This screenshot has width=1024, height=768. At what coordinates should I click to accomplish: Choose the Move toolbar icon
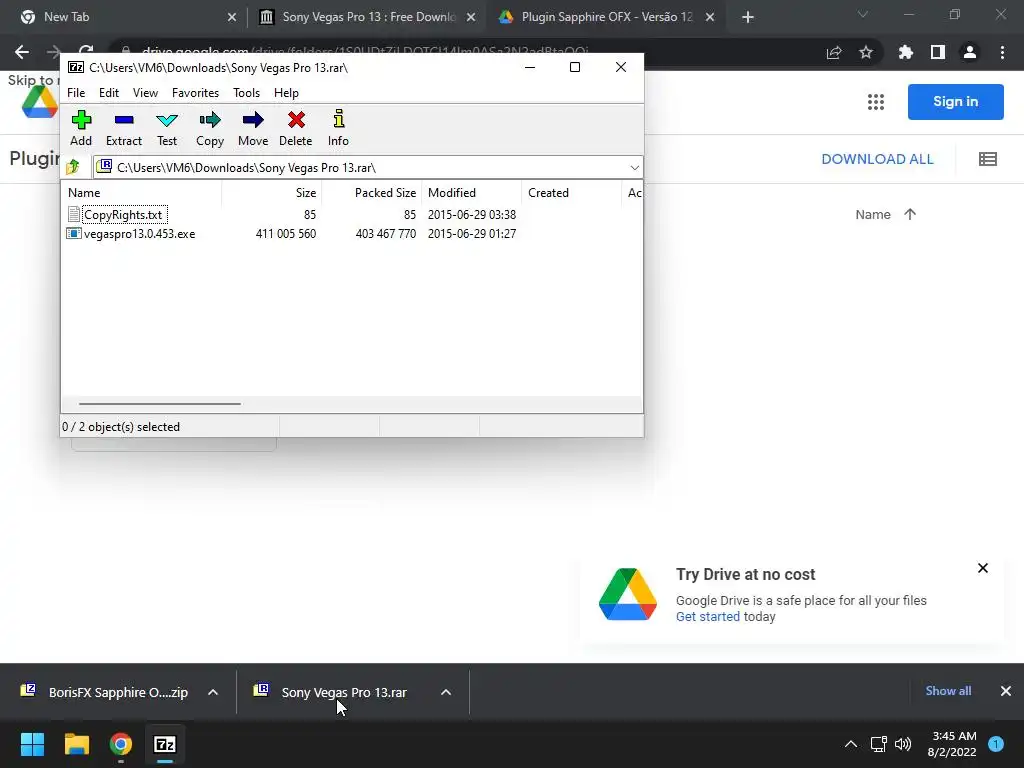coord(253,128)
